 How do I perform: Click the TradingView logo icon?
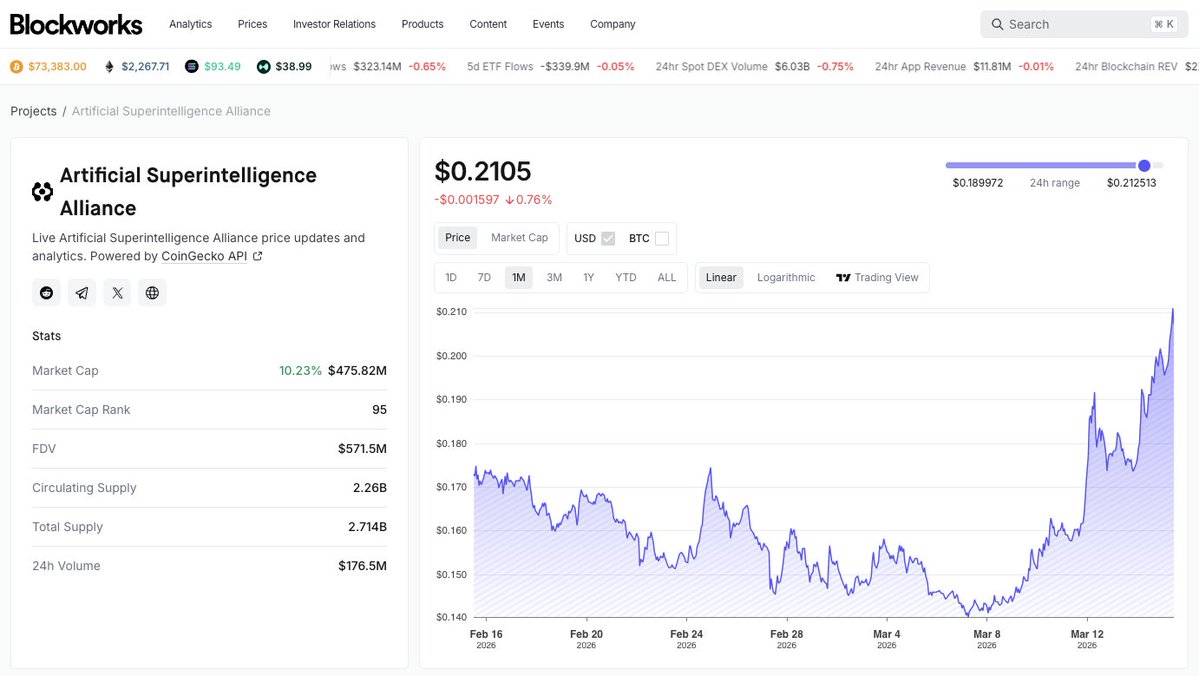point(843,278)
